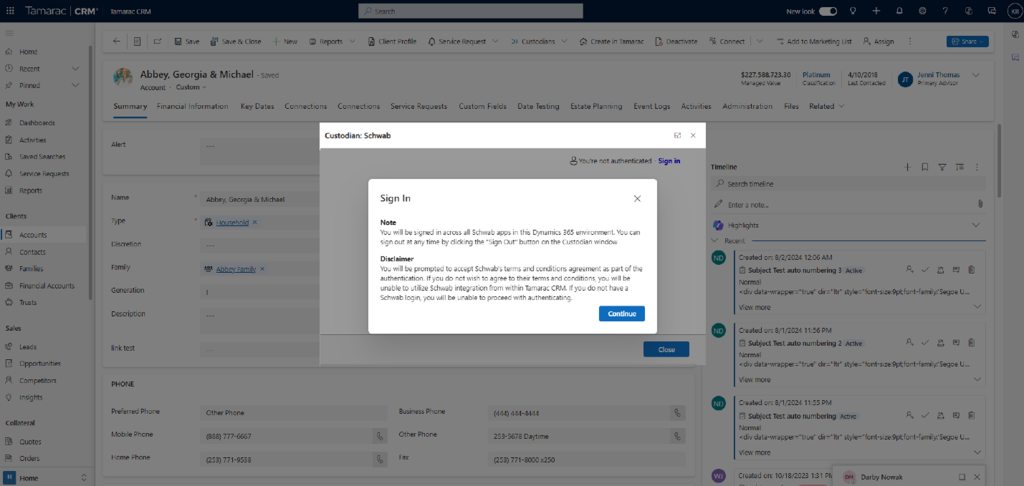The image size is (1024, 486).
Task: Click the Jenni Thomas primary advisor link
Action: pyautogui.click(x=936, y=75)
